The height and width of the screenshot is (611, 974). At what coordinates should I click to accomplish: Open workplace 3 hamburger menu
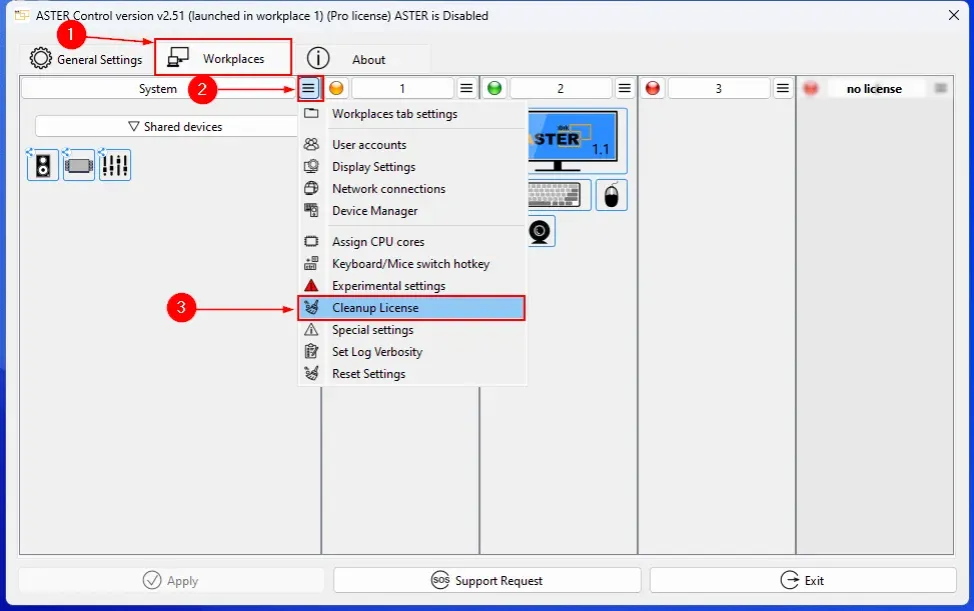click(783, 89)
